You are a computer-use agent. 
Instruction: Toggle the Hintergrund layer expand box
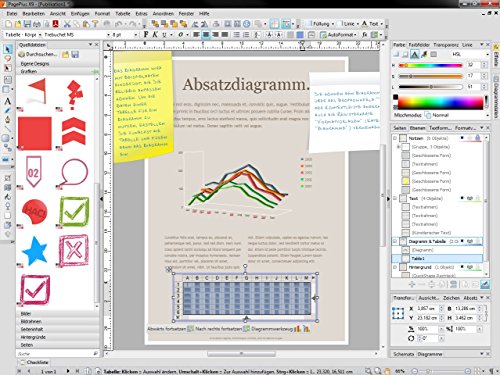point(395,267)
